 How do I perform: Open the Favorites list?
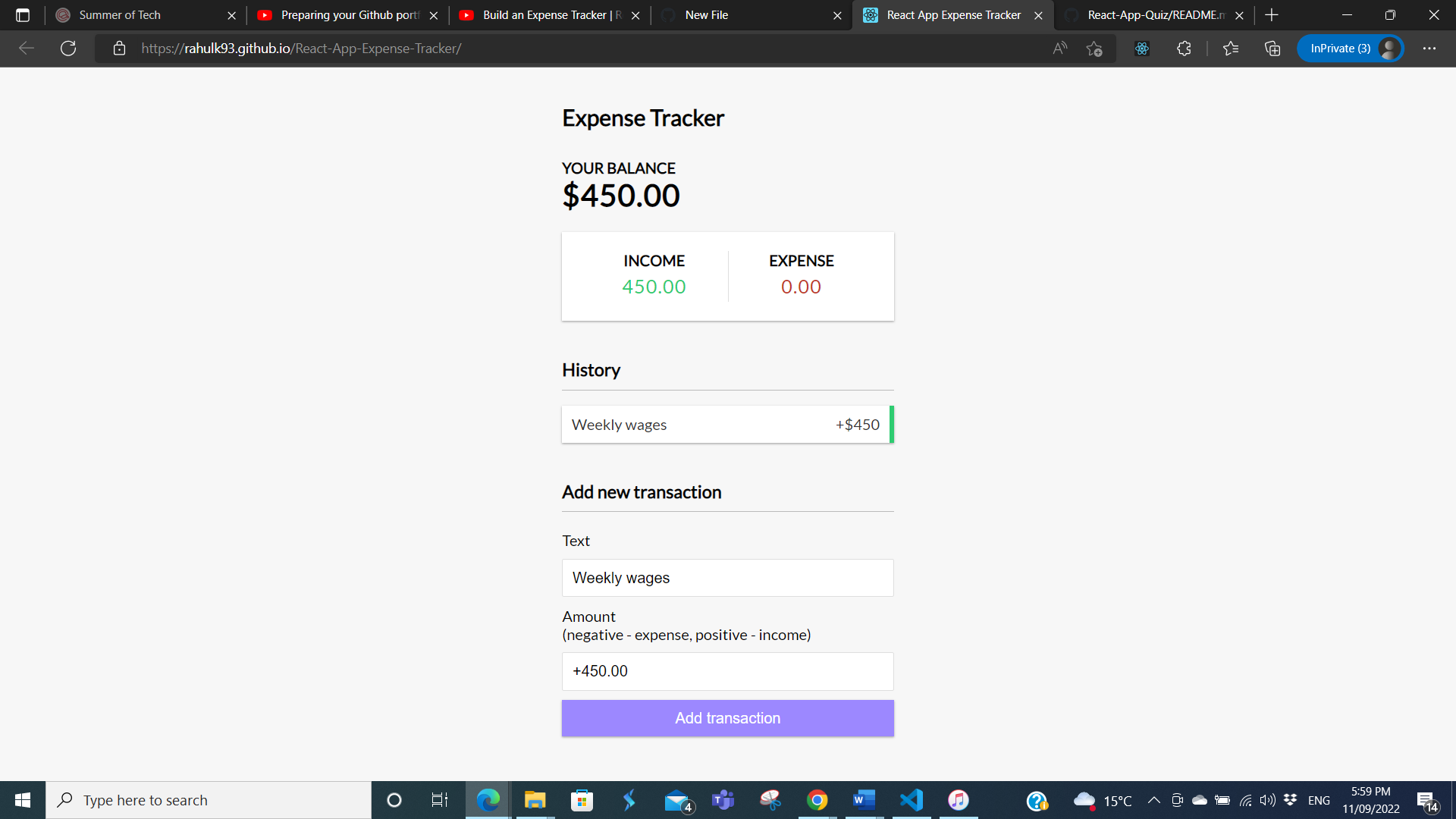point(1232,48)
